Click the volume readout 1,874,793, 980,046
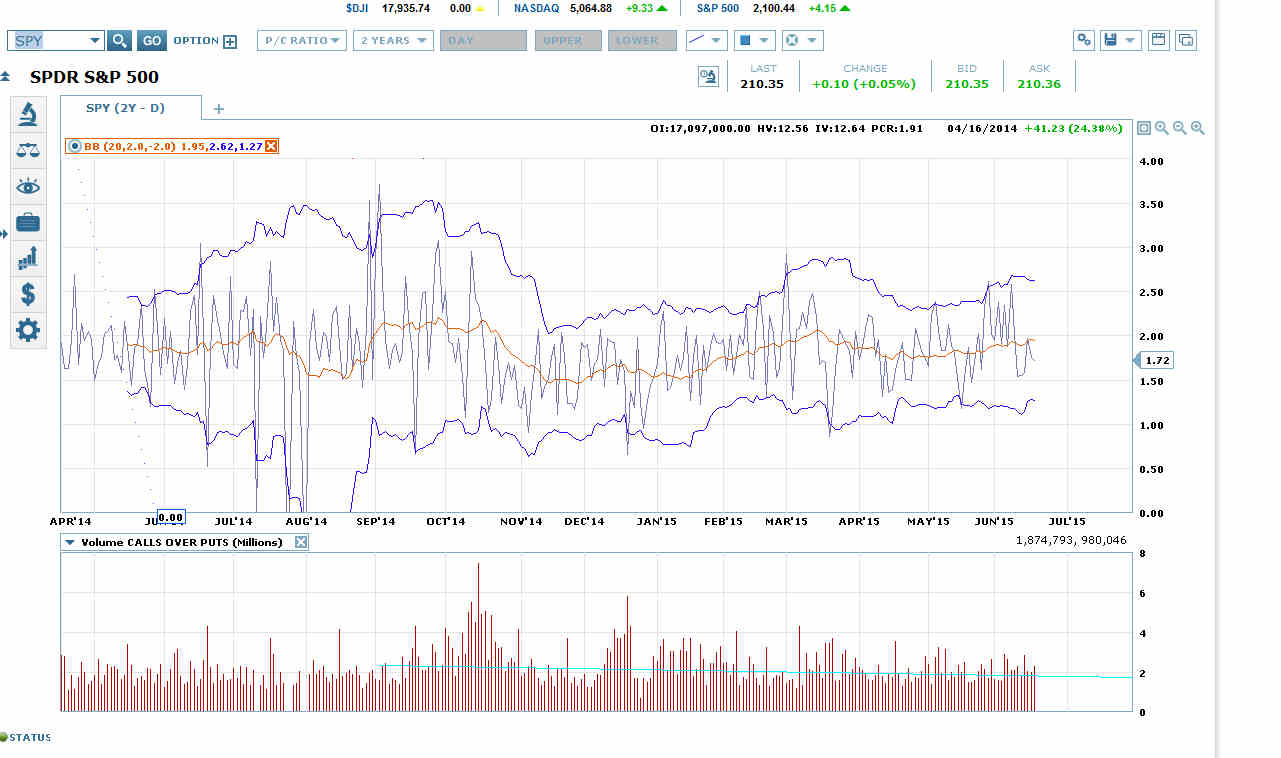 [x=1070, y=540]
